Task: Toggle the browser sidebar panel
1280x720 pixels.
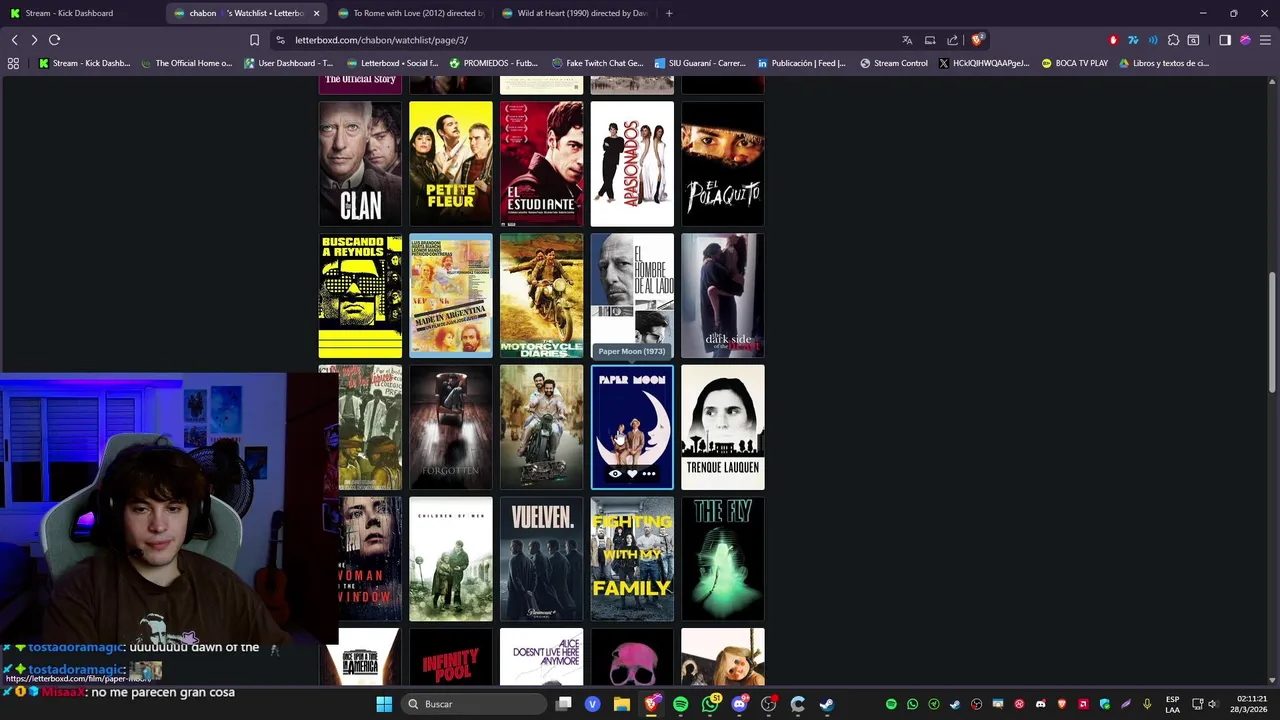Action: pyautogui.click(x=1225, y=40)
